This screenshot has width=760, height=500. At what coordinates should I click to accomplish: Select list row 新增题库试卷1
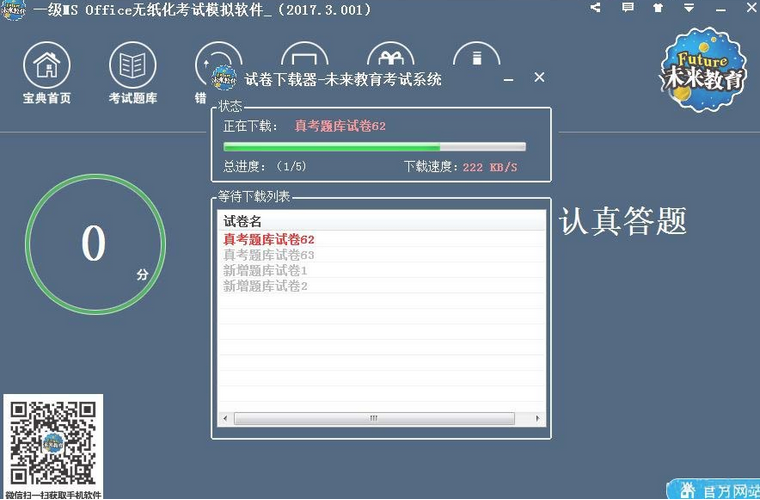tap(381, 270)
